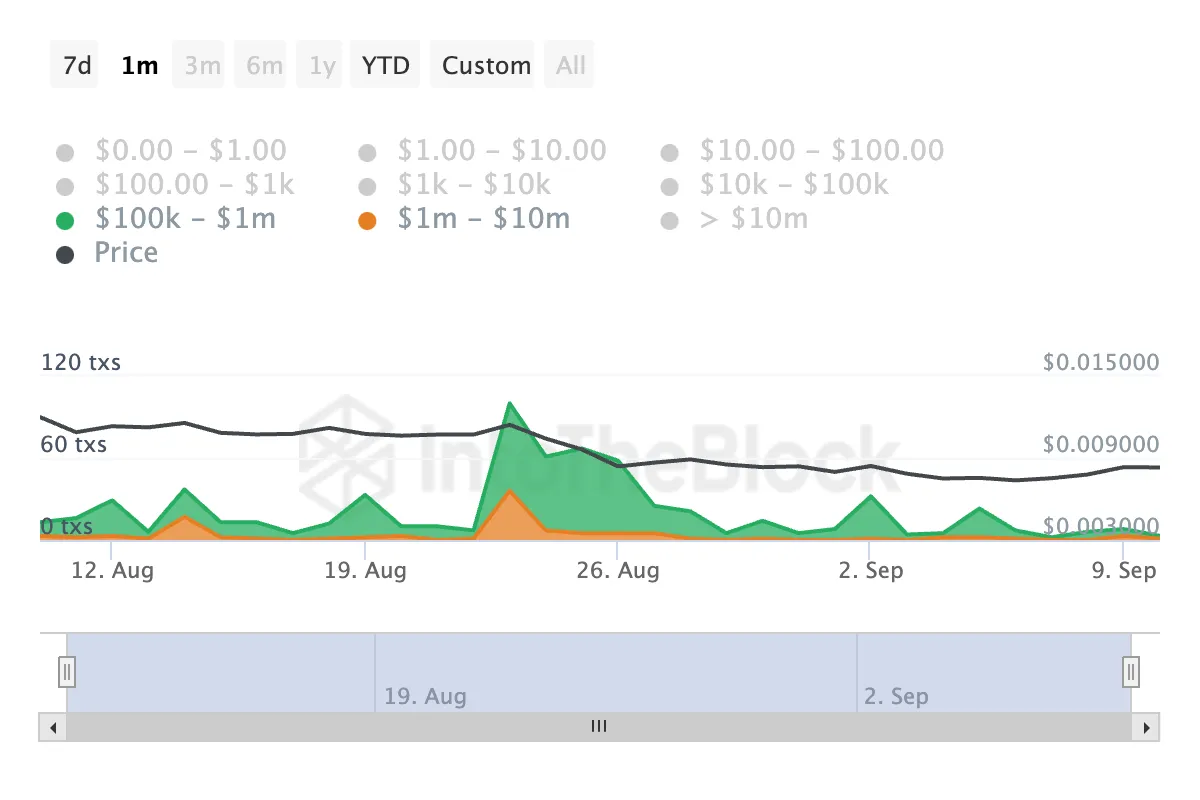Click the navigator area near 19. Aug
Viewport: 1200px width, 800px height.
425,696
